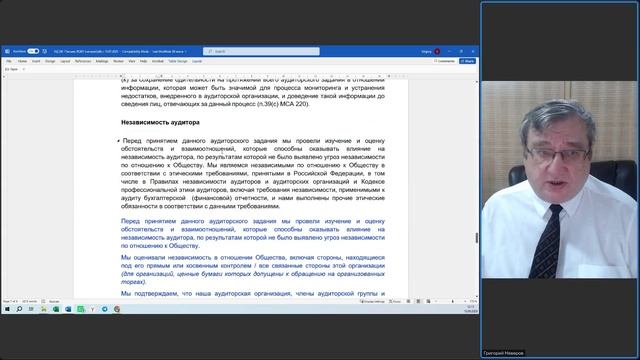This screenshot has width=640, height=360.
Task: Select Web Layout view icon
Action: click(428, 301)
